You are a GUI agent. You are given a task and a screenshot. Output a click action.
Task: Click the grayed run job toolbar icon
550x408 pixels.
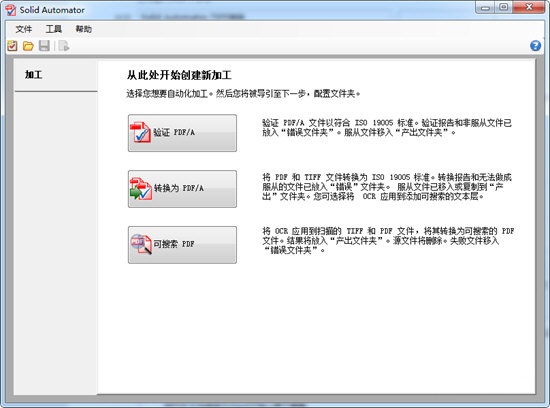click(x=64, y=46)
